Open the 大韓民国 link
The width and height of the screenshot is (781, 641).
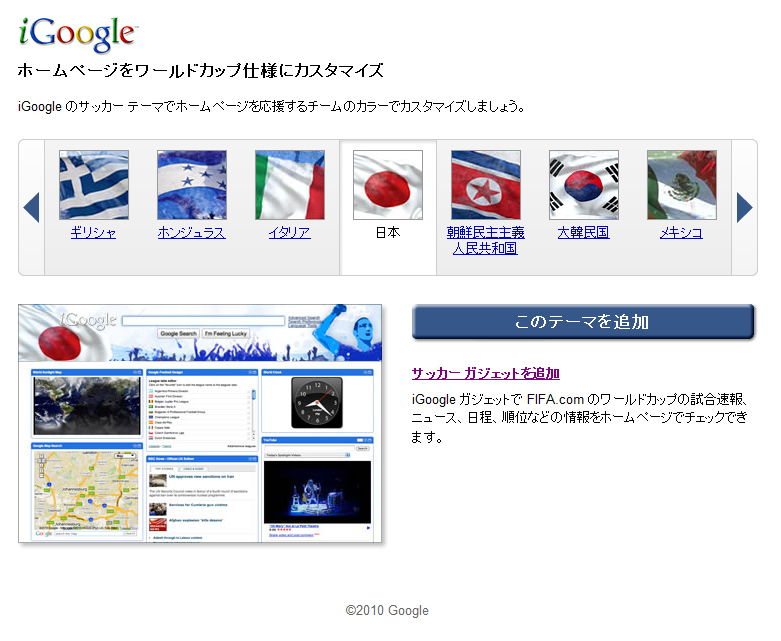583,233
